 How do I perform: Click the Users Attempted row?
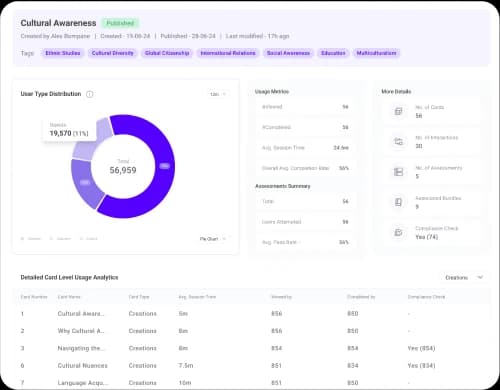coord(305,222)
